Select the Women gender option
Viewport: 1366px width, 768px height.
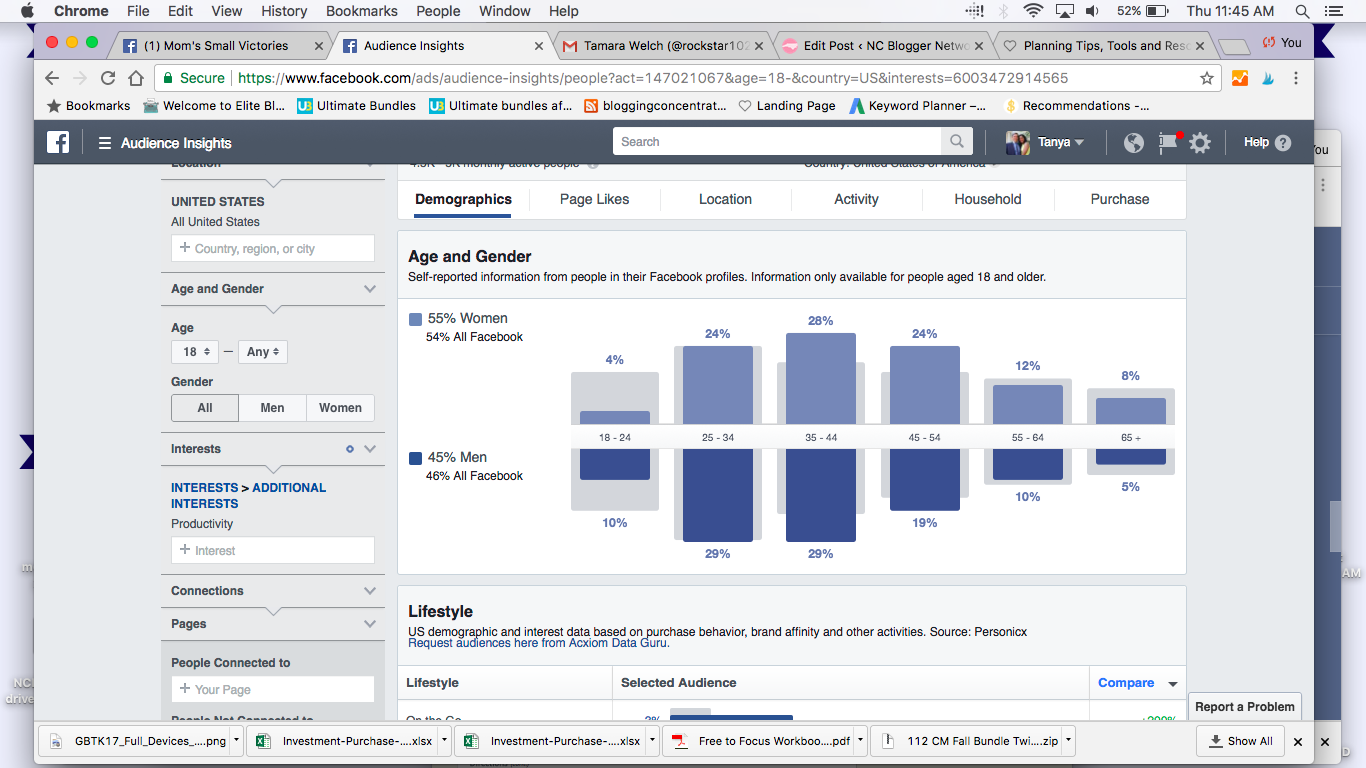tap(340, 408)
